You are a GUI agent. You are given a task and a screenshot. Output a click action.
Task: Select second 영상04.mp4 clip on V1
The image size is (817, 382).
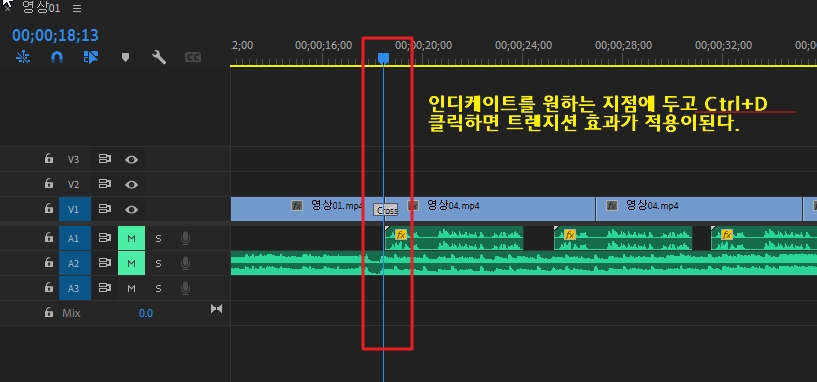click(699, 209)
